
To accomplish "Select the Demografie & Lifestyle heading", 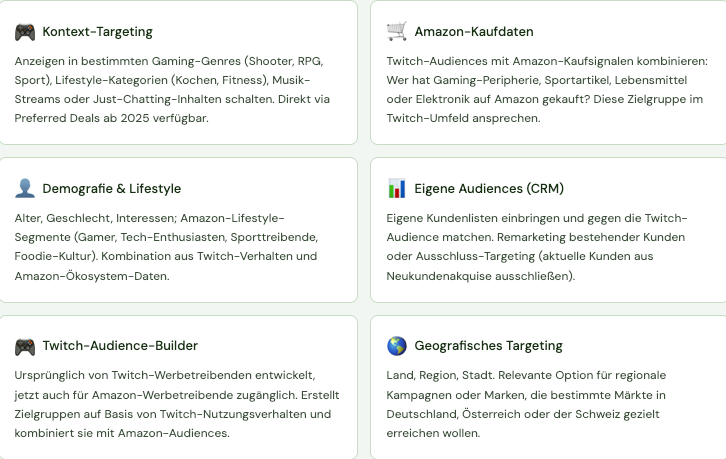I will coord(112,189).
